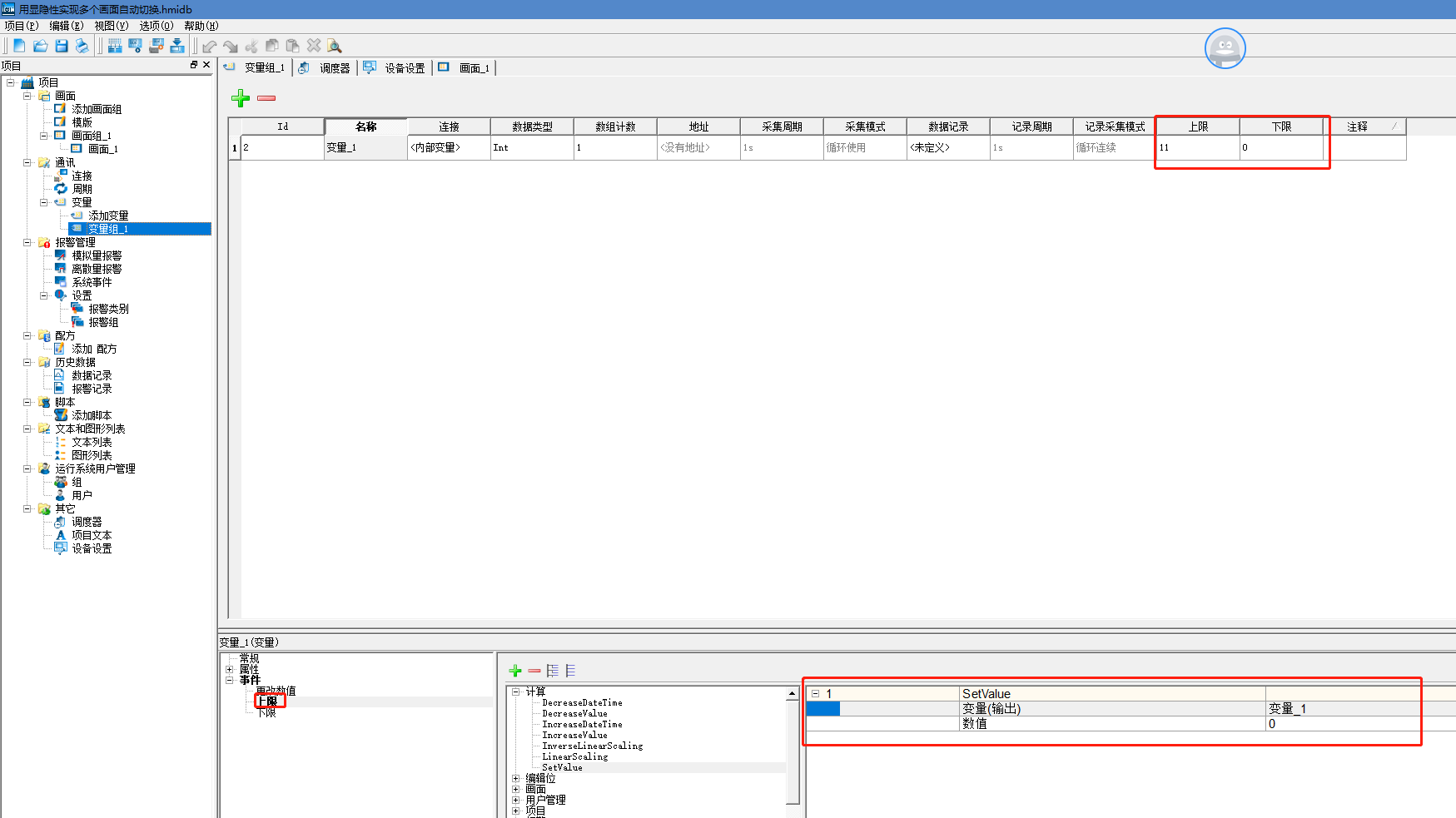Collapse the 历史数据 tree node
The height and width of the screenshot is (818, 1456).
coord(27,362)
